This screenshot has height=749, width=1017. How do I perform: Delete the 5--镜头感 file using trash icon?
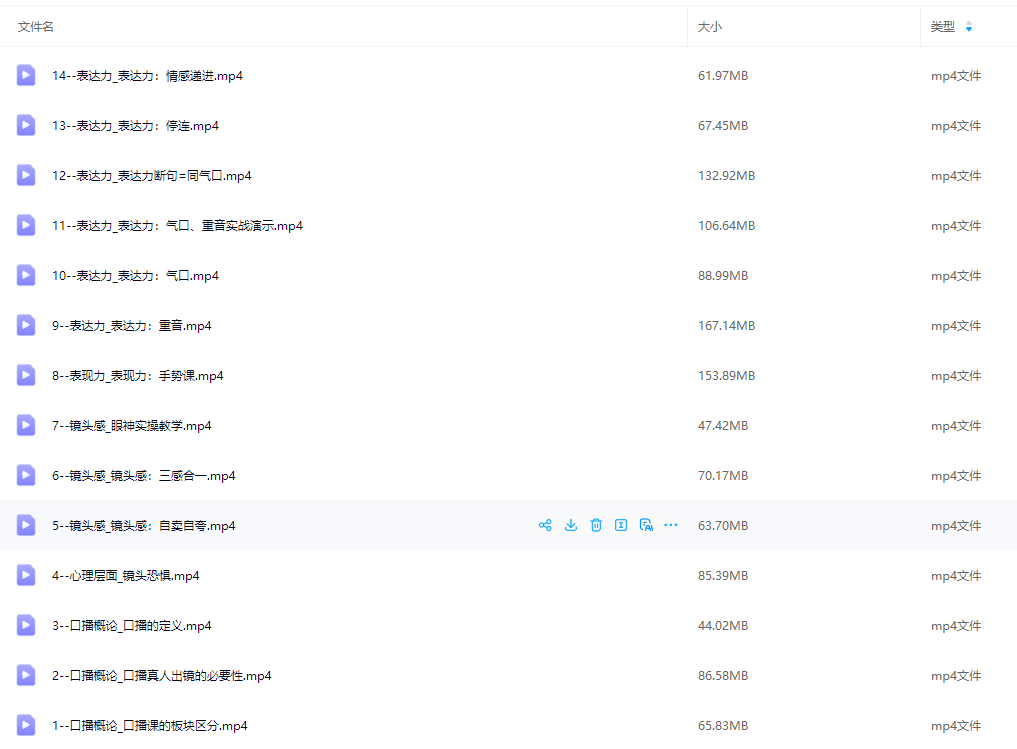[596, 525]
